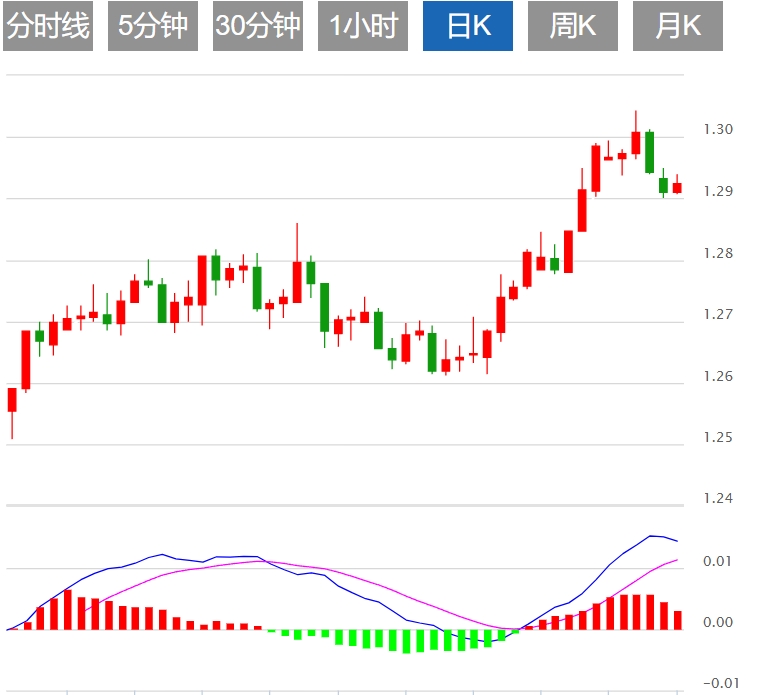Click the 1.29 price axis label
This screenshot has width=765, height=695.
click(718, 191)
